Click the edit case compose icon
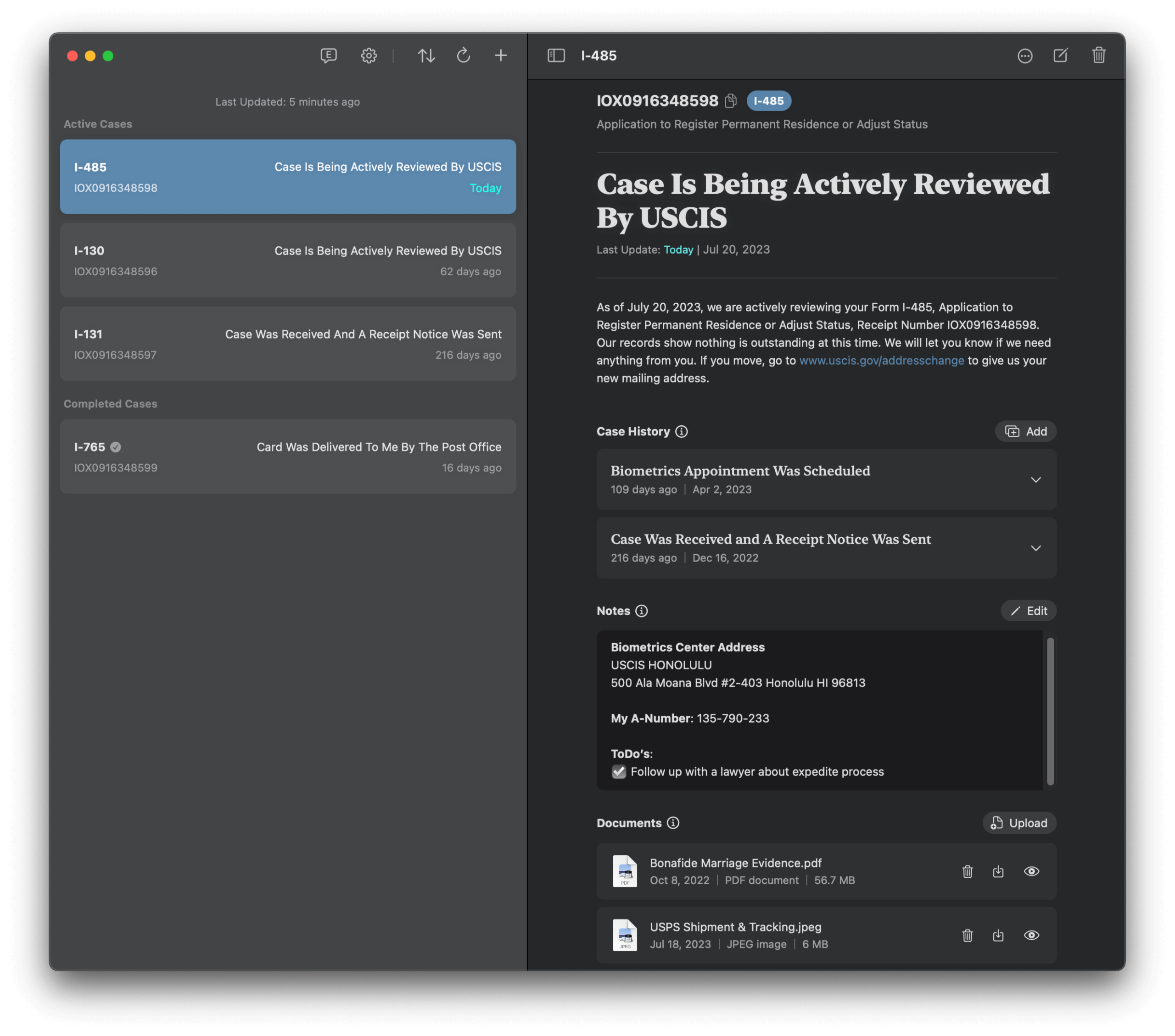1175x1036 pixels. pos(1060,56)
